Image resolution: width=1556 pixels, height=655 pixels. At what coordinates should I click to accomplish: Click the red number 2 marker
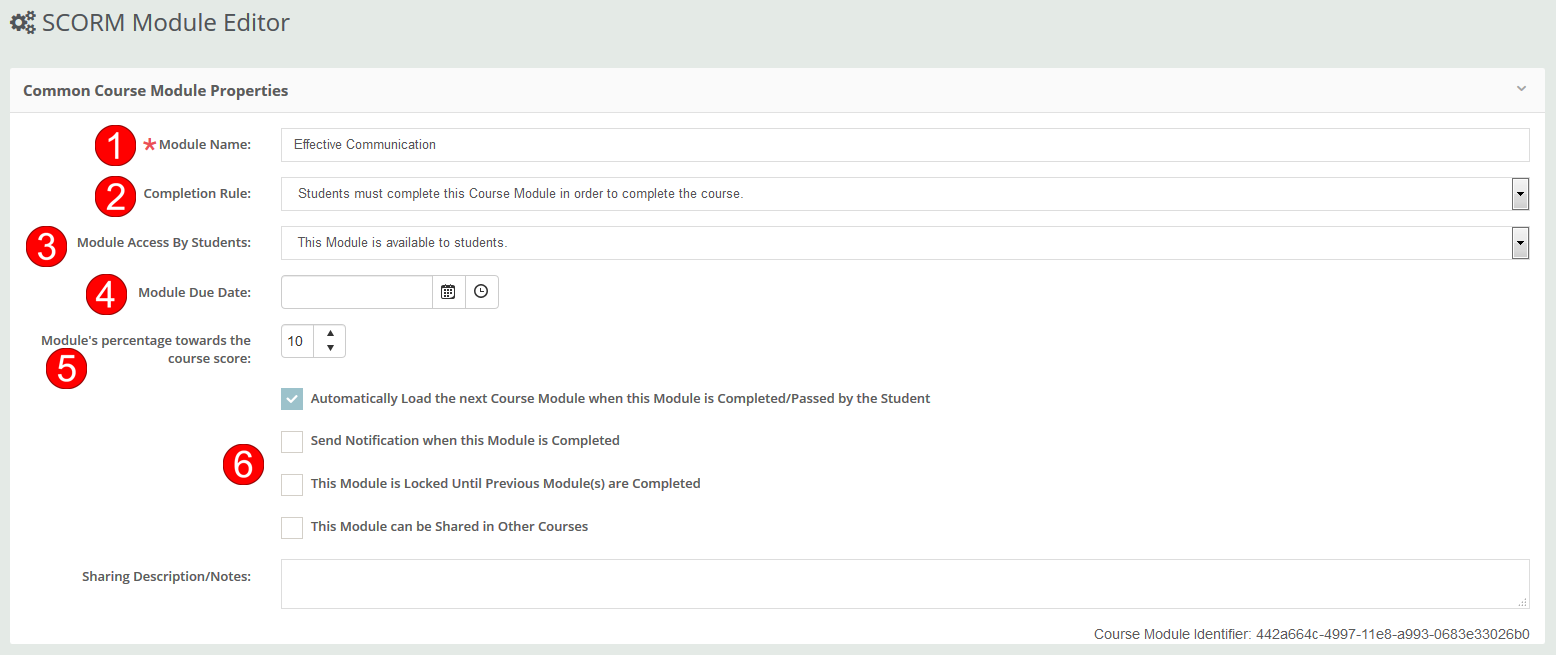(x=115, y=195)
